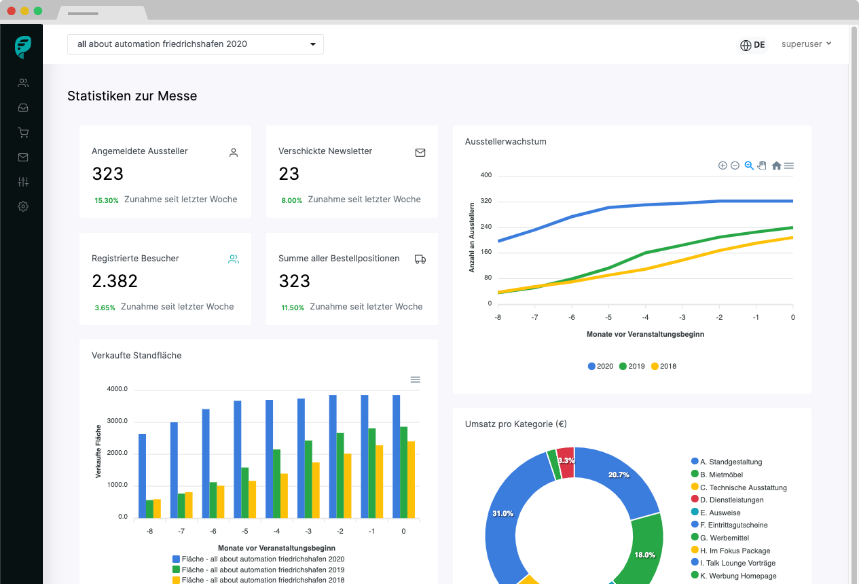This screenshot has height=584, width=859.
Task: Open Verkaufte Standfläche chart hamburger menu
Action: coord(415,380)
